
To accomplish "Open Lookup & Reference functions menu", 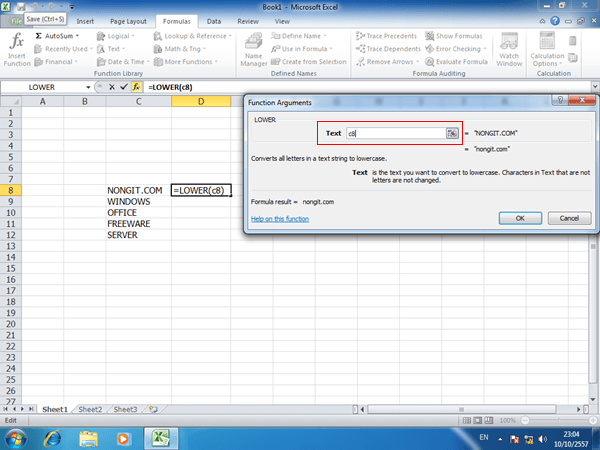I will 193,36.
